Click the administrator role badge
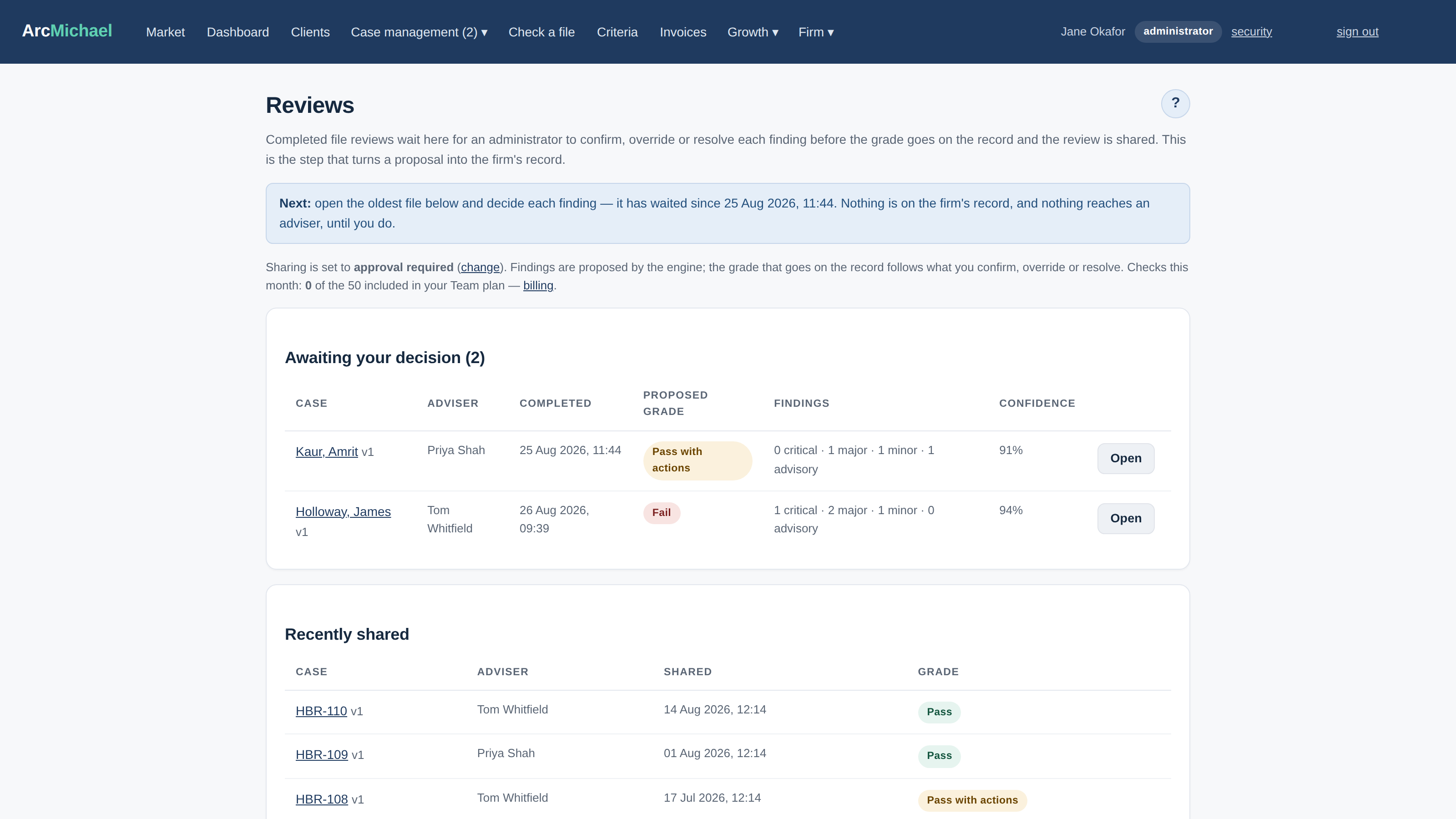 click(x=1178, y=32)
